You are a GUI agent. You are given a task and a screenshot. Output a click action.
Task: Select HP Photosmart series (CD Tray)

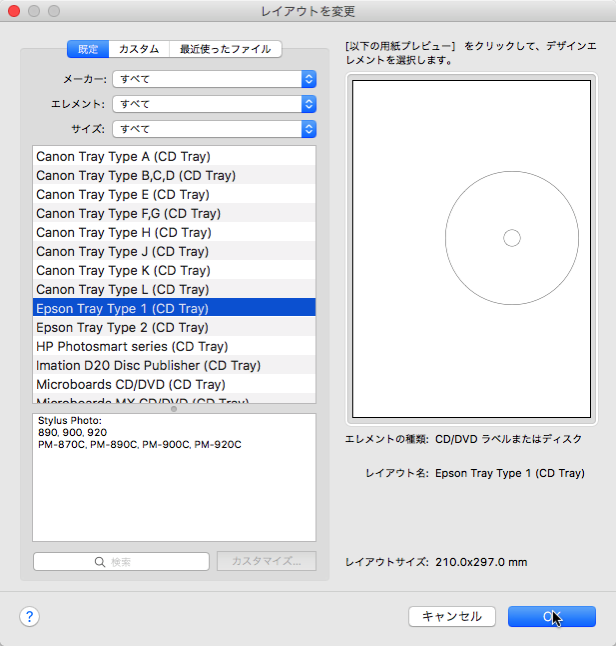point(174,346)
